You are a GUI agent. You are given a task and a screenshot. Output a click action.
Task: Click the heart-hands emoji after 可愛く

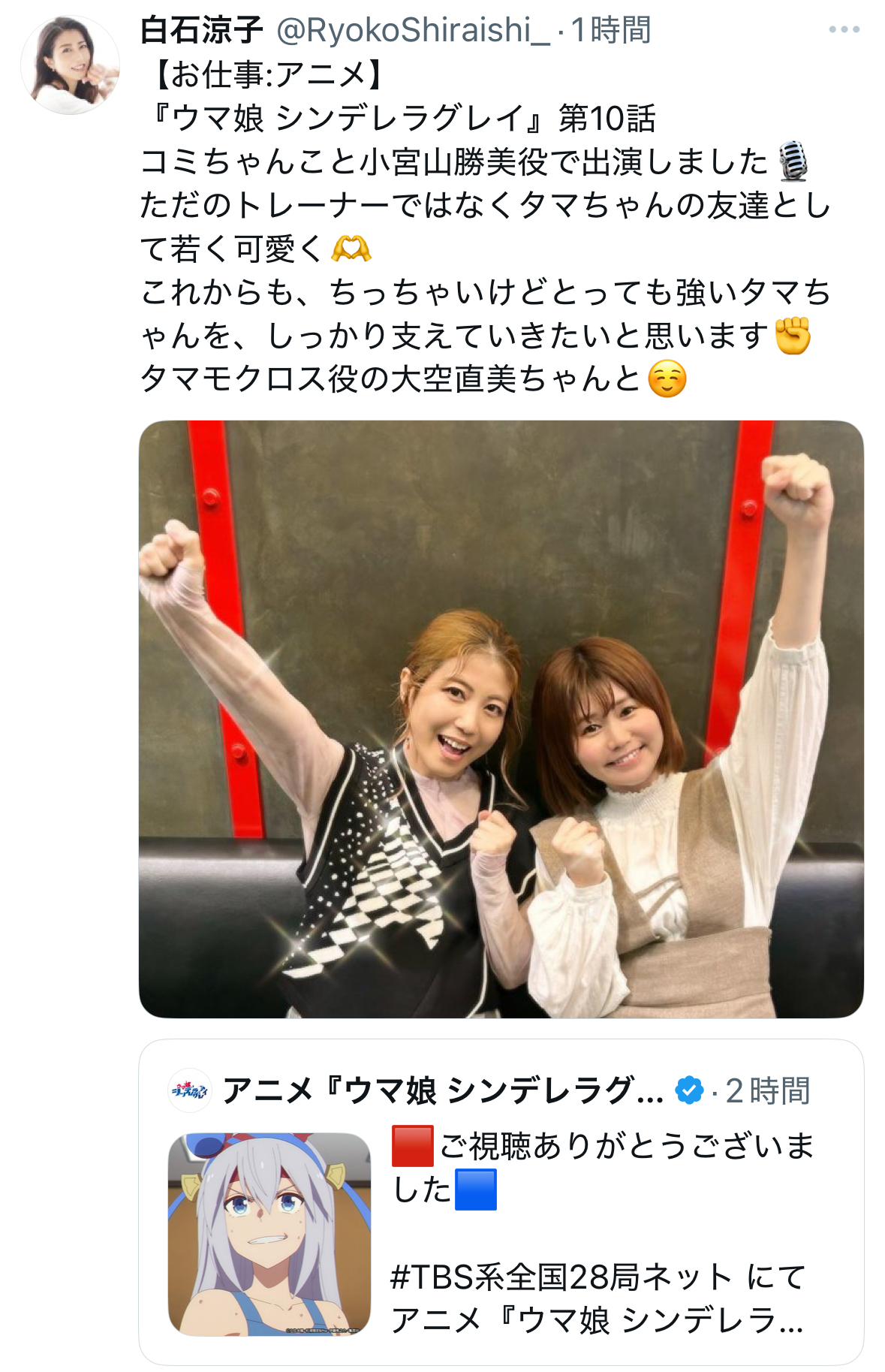[x=351, y=249]
